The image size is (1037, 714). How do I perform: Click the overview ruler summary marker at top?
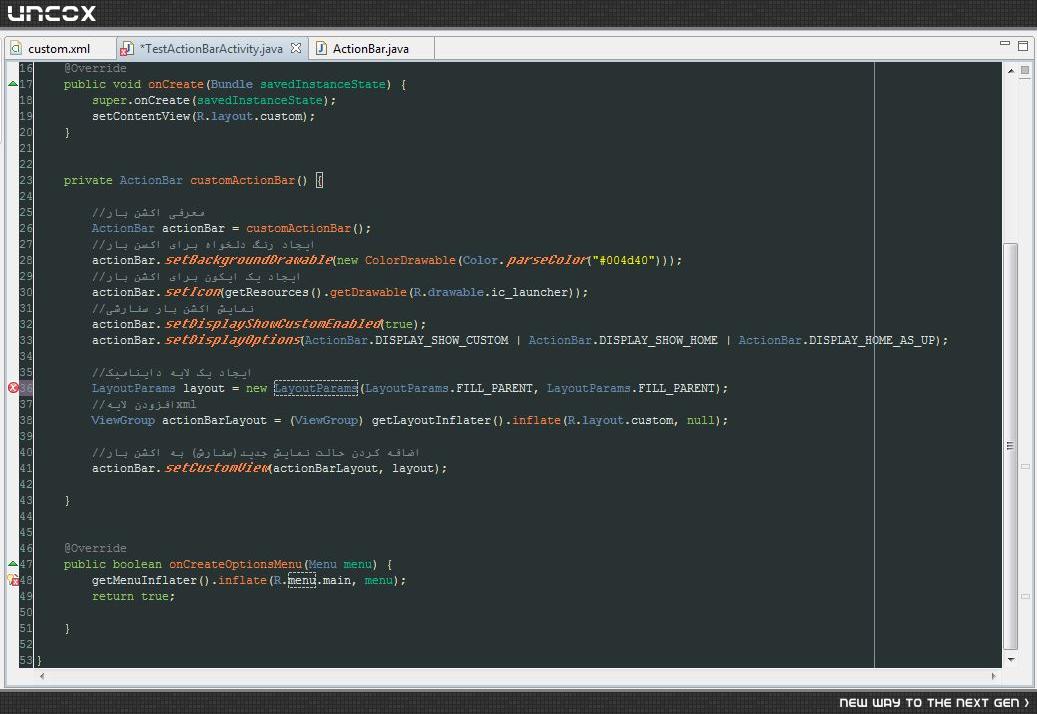pos(1025,70)
